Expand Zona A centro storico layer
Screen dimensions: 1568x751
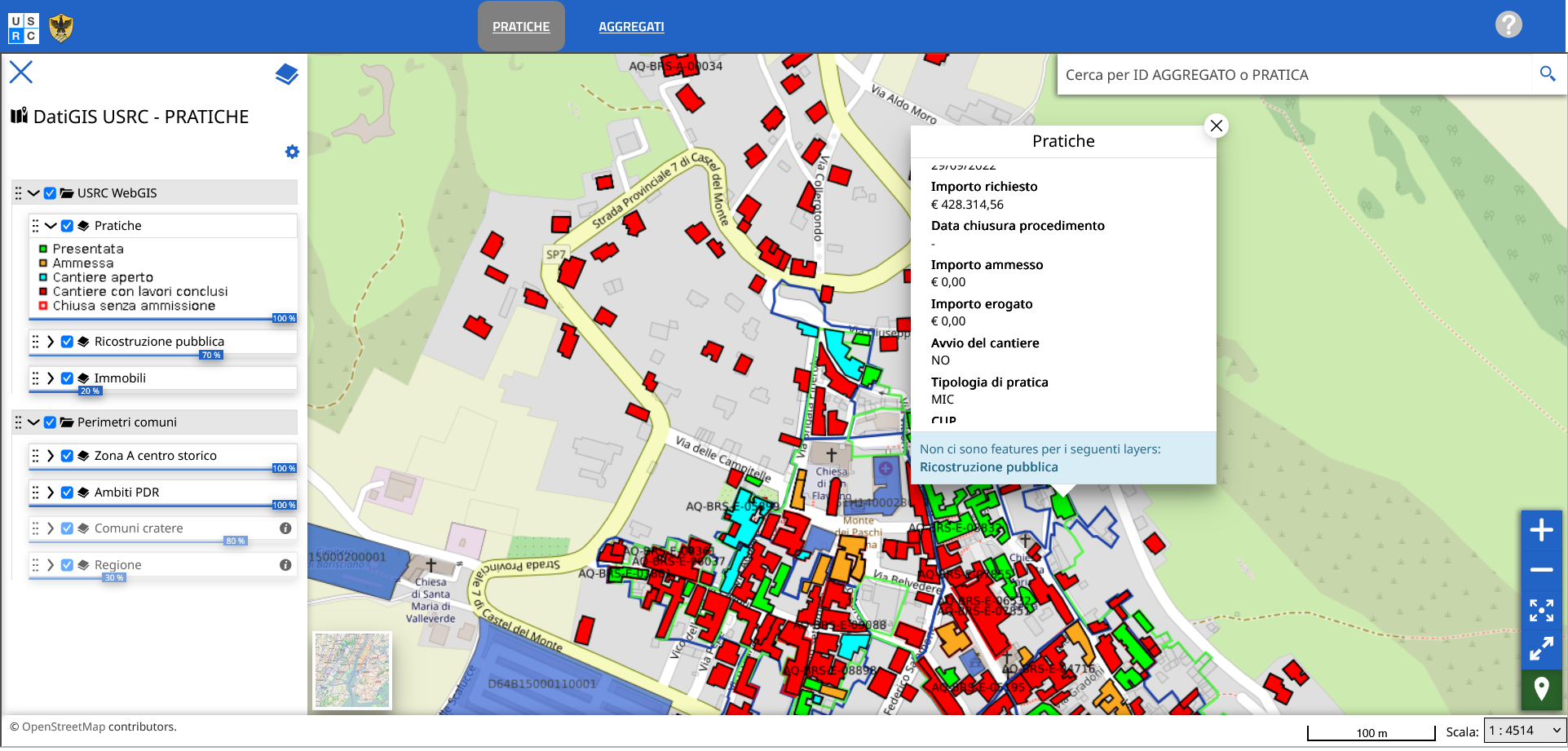(51, 456)
